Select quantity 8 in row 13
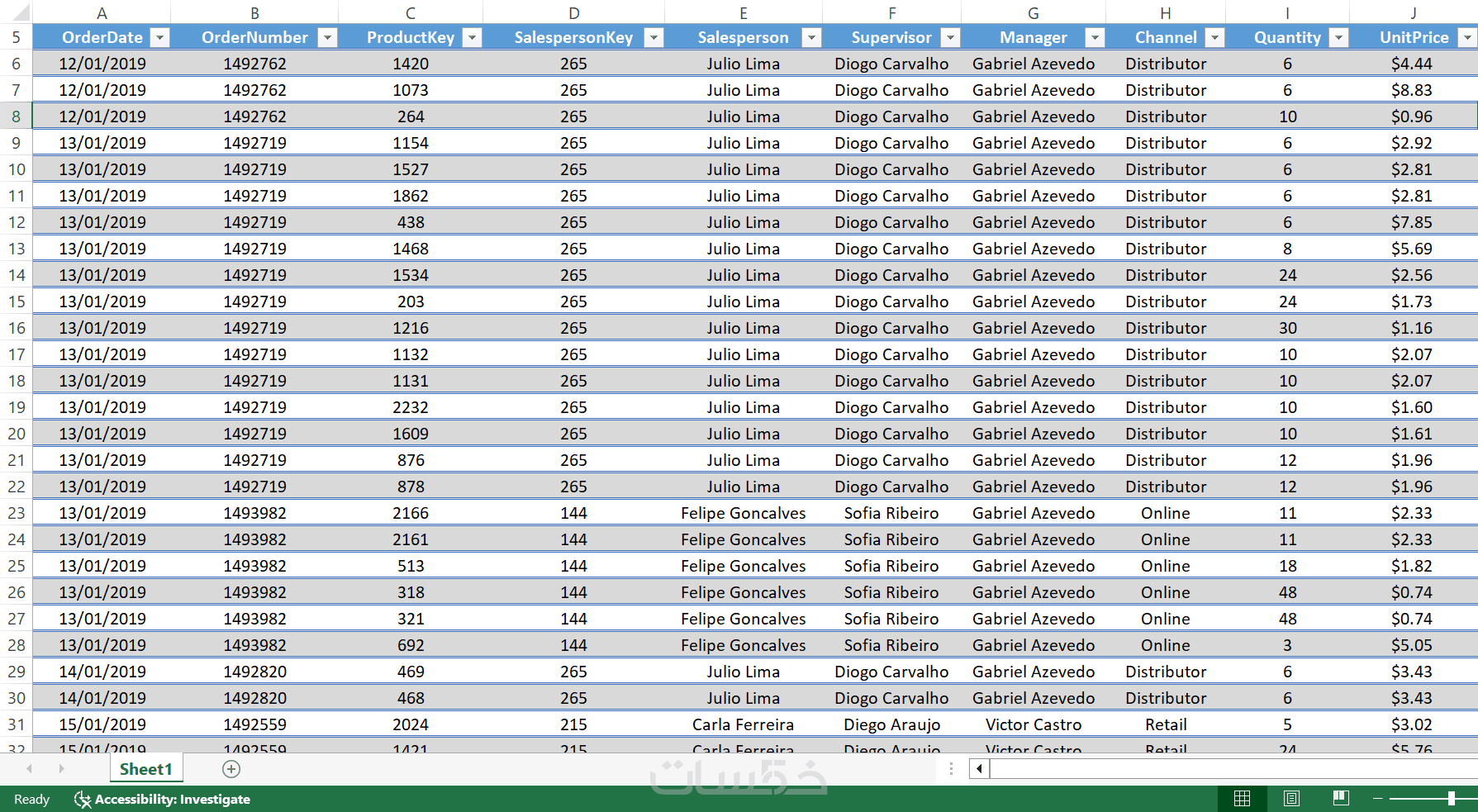 [1287, 249]
